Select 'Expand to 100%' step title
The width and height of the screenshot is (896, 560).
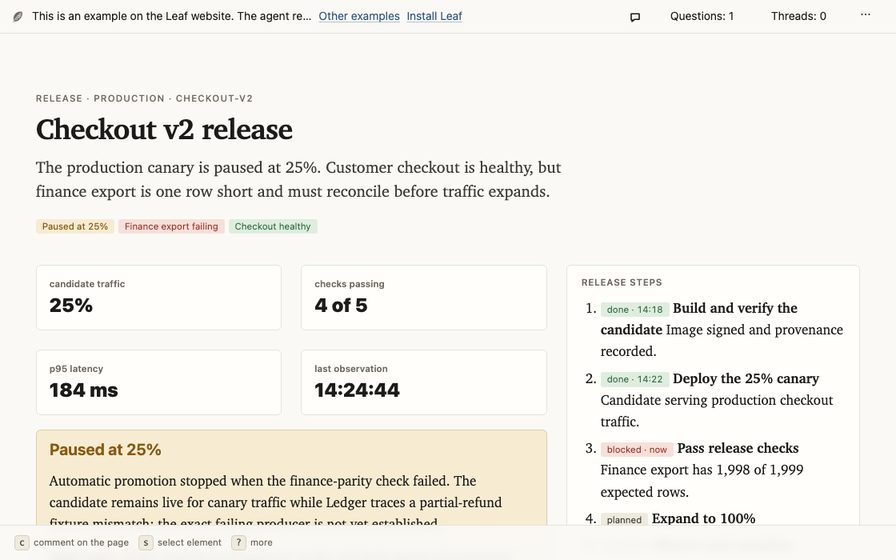click(703, 518)
